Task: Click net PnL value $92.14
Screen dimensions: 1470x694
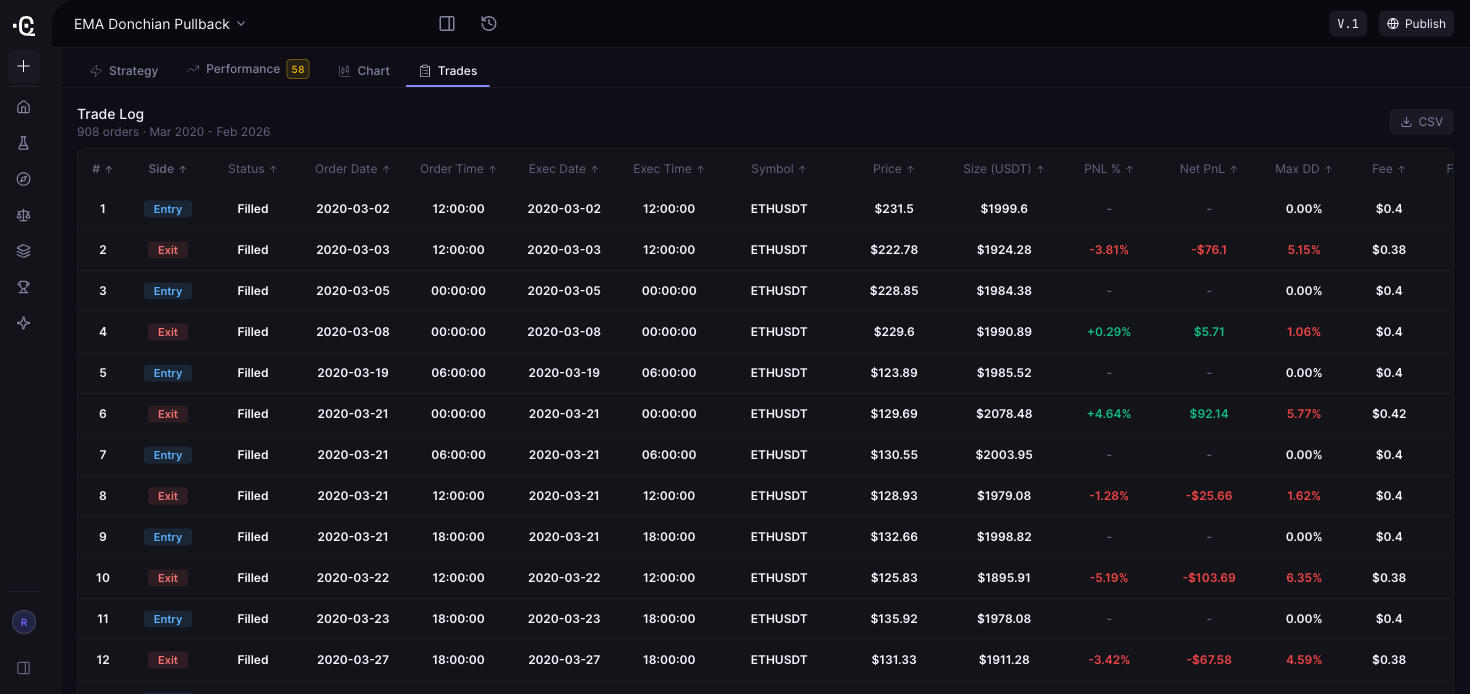Action: tap(1209, 414)
